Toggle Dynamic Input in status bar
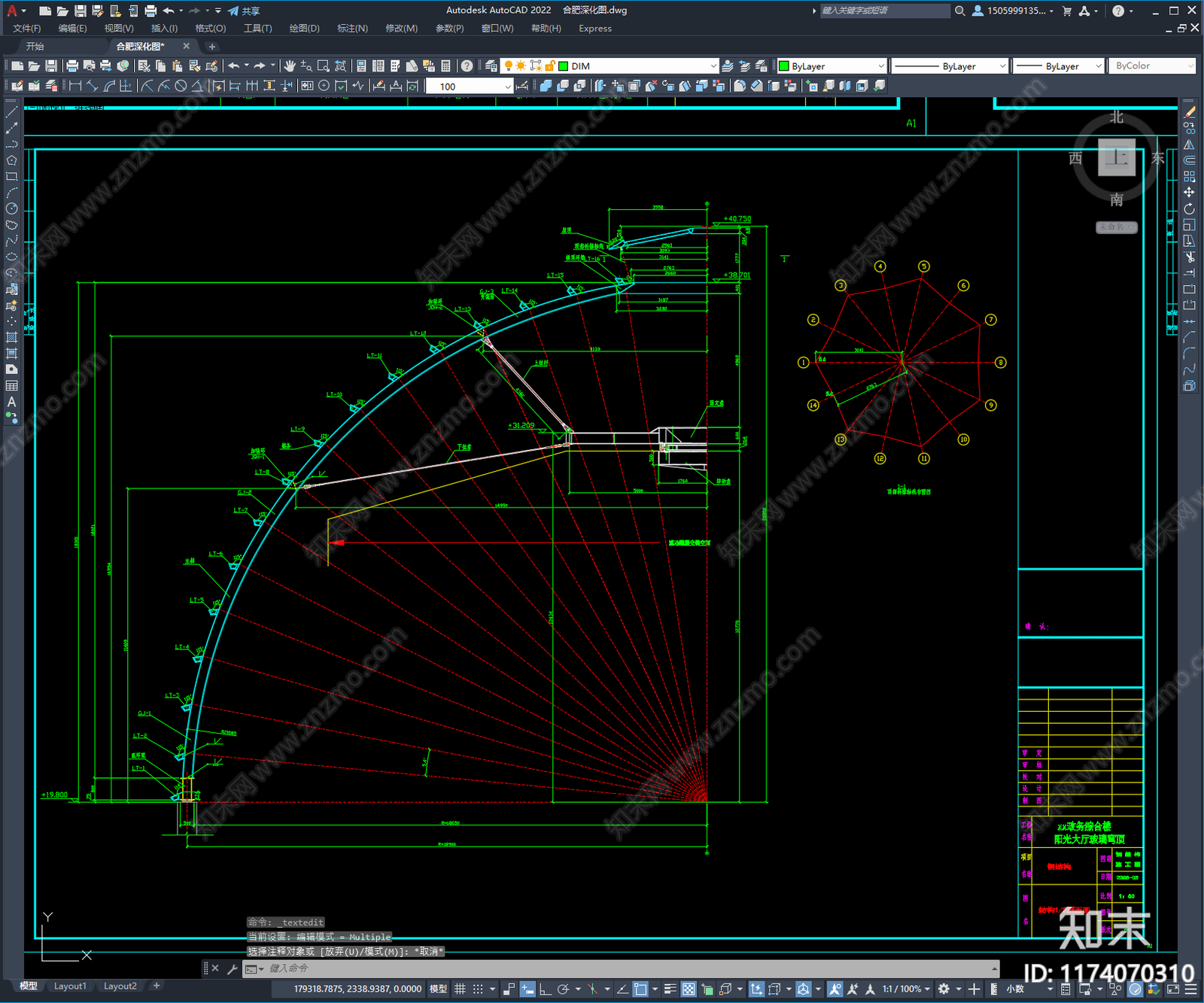The height and width of the screenshot is (1003, 1204). (x=528, y=989)
